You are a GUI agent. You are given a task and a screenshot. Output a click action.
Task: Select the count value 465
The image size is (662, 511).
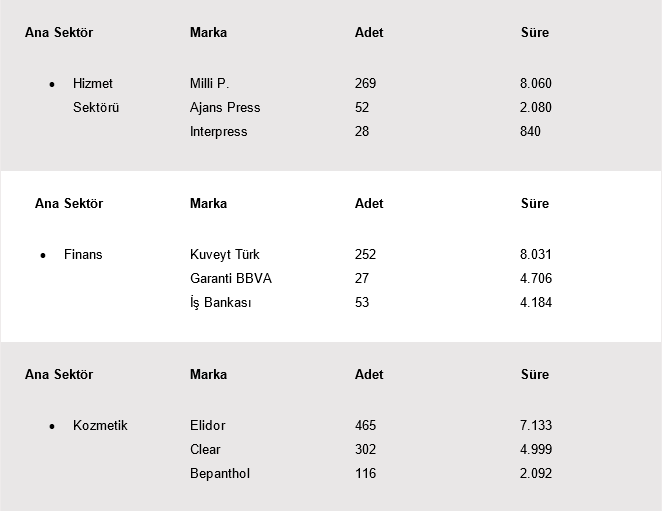366,426
